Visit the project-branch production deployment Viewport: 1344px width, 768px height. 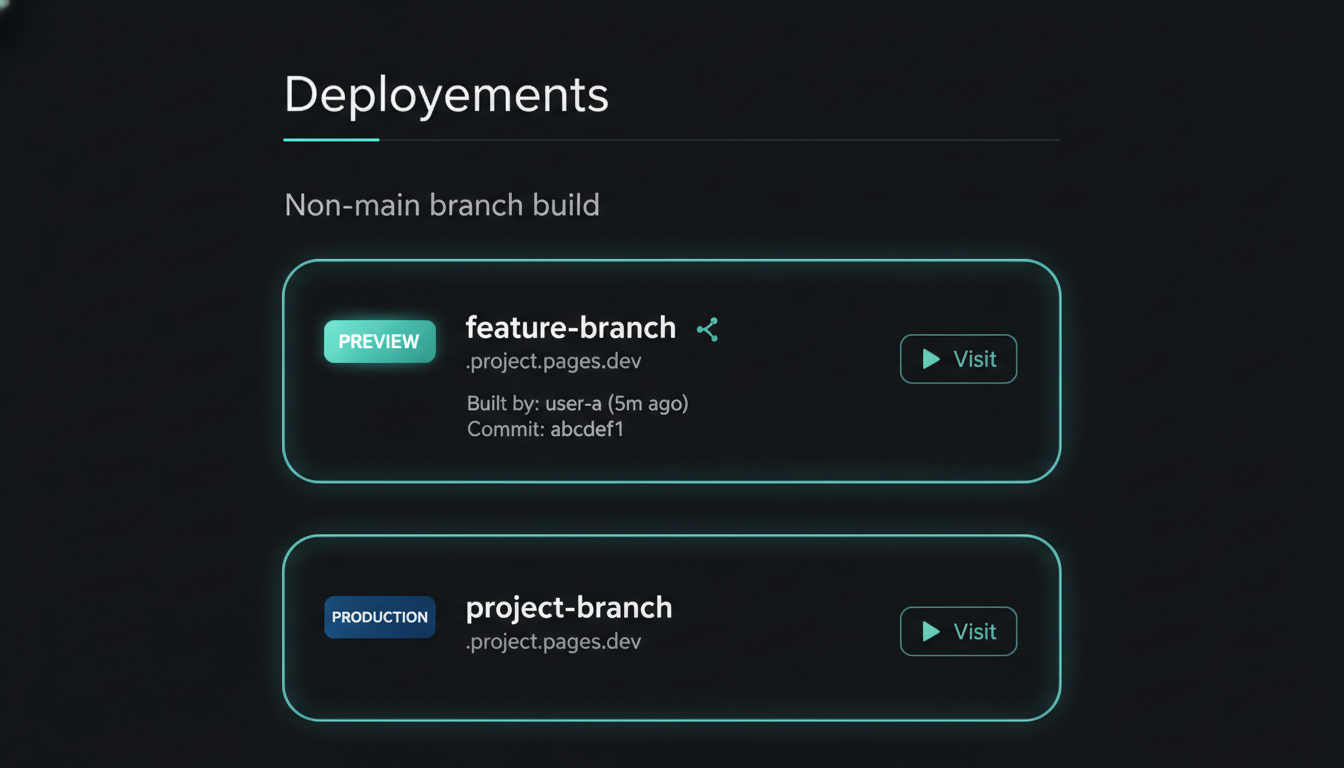[x=958, y=631]
